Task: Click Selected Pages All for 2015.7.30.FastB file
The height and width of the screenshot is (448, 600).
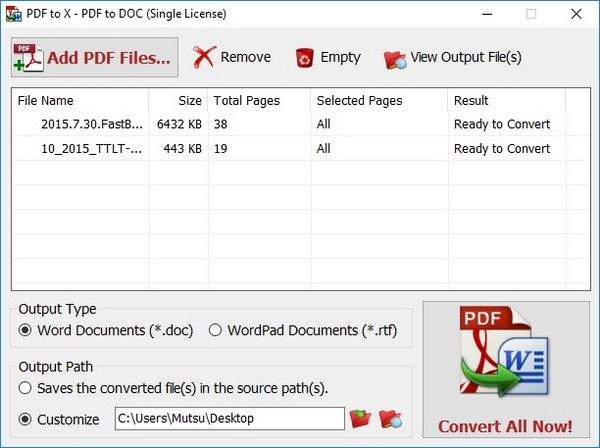Action: [x=323, y=124]
